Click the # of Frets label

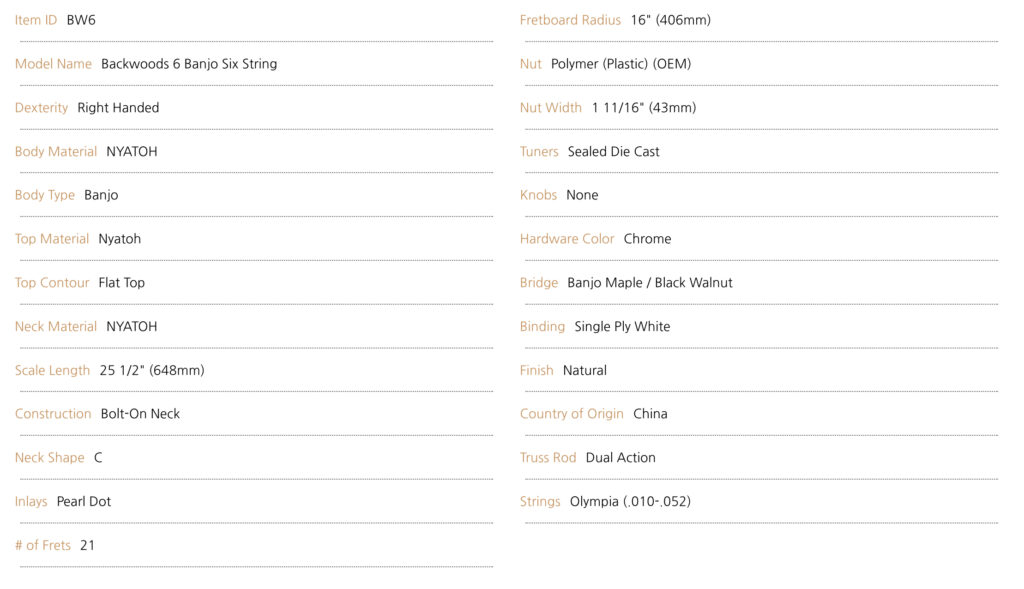pyautogui.click(x=42, y=545)
